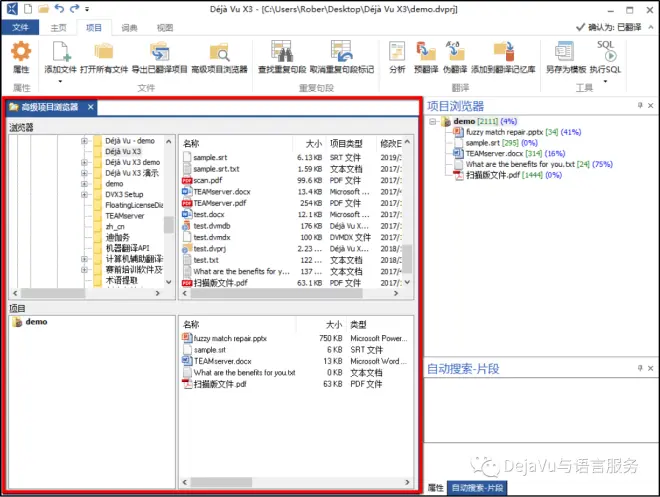Close the 项目浏览器 panel
Image resolution: width=660 pixels, height=497 pixels.
[650, 106]
